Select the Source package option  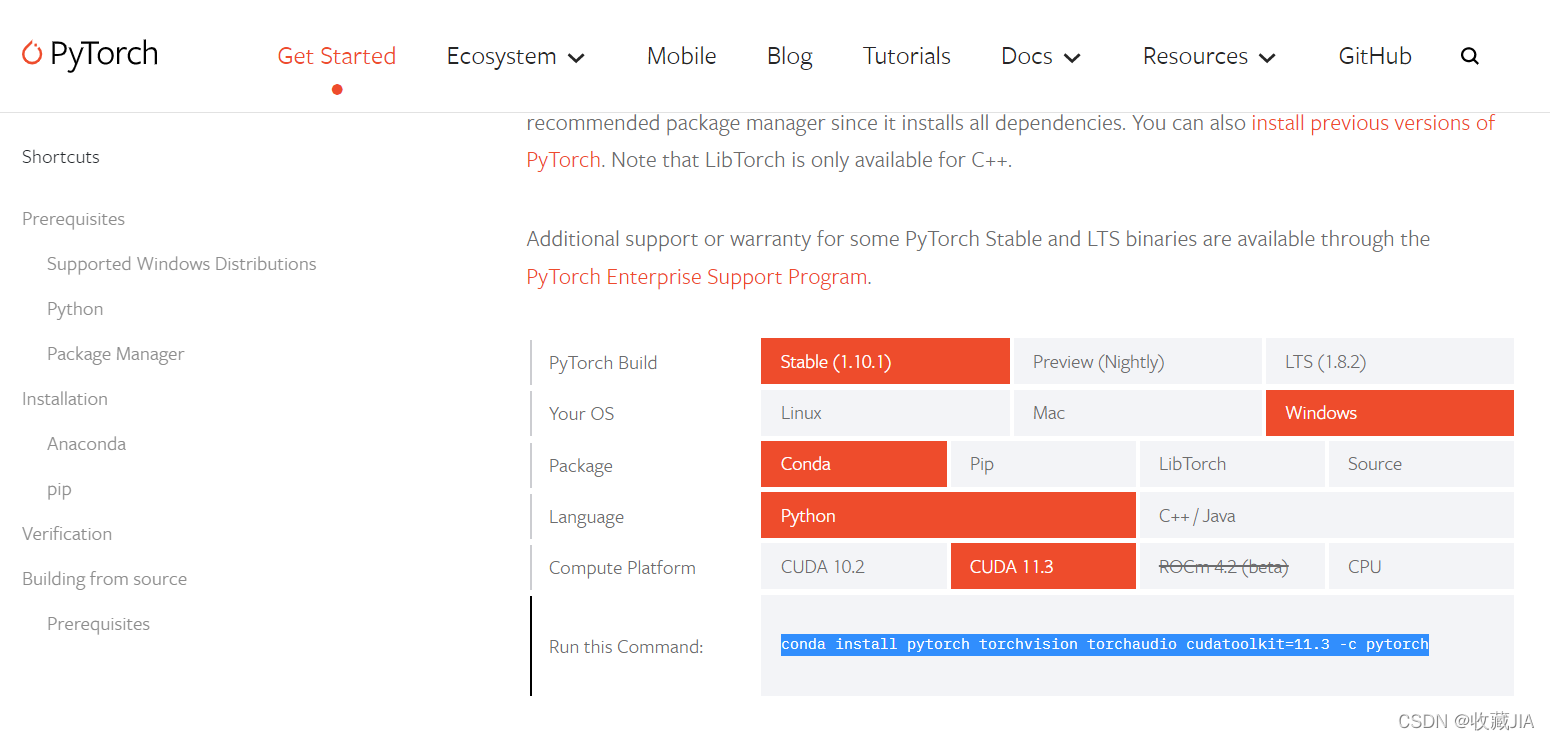[x=1421, y=464]
